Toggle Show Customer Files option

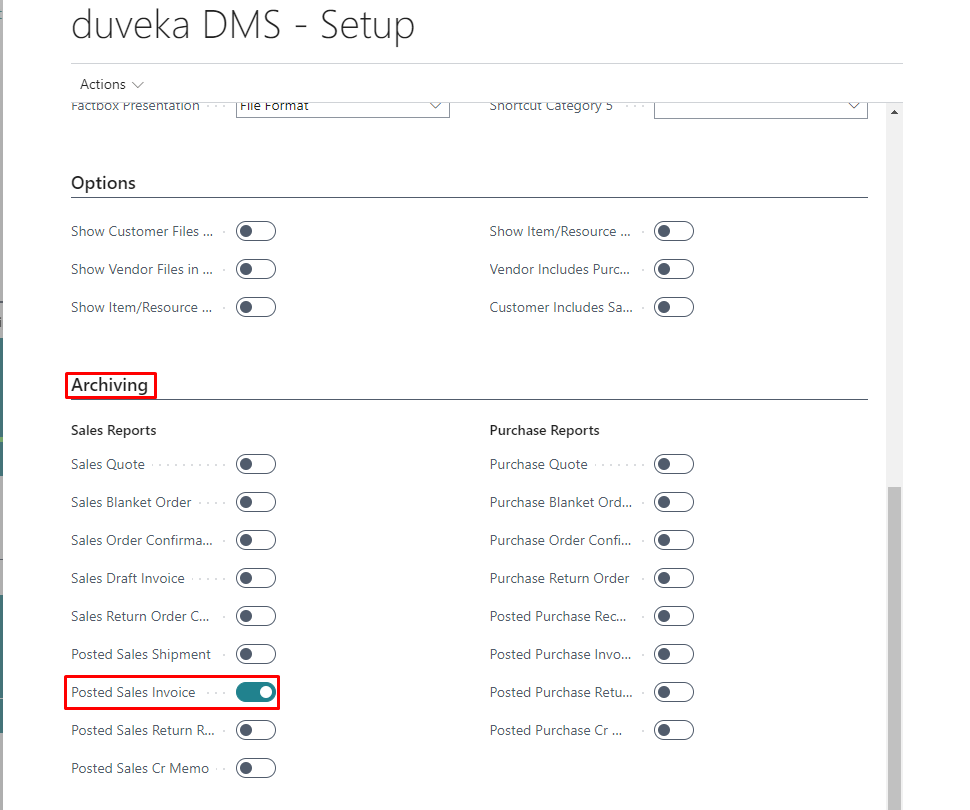point(256,232)
